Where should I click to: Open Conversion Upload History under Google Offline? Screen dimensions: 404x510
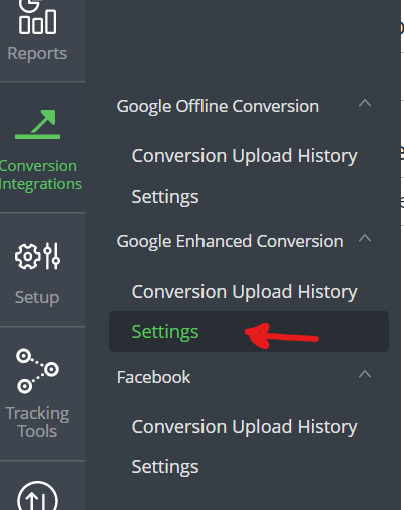(244, 156)
